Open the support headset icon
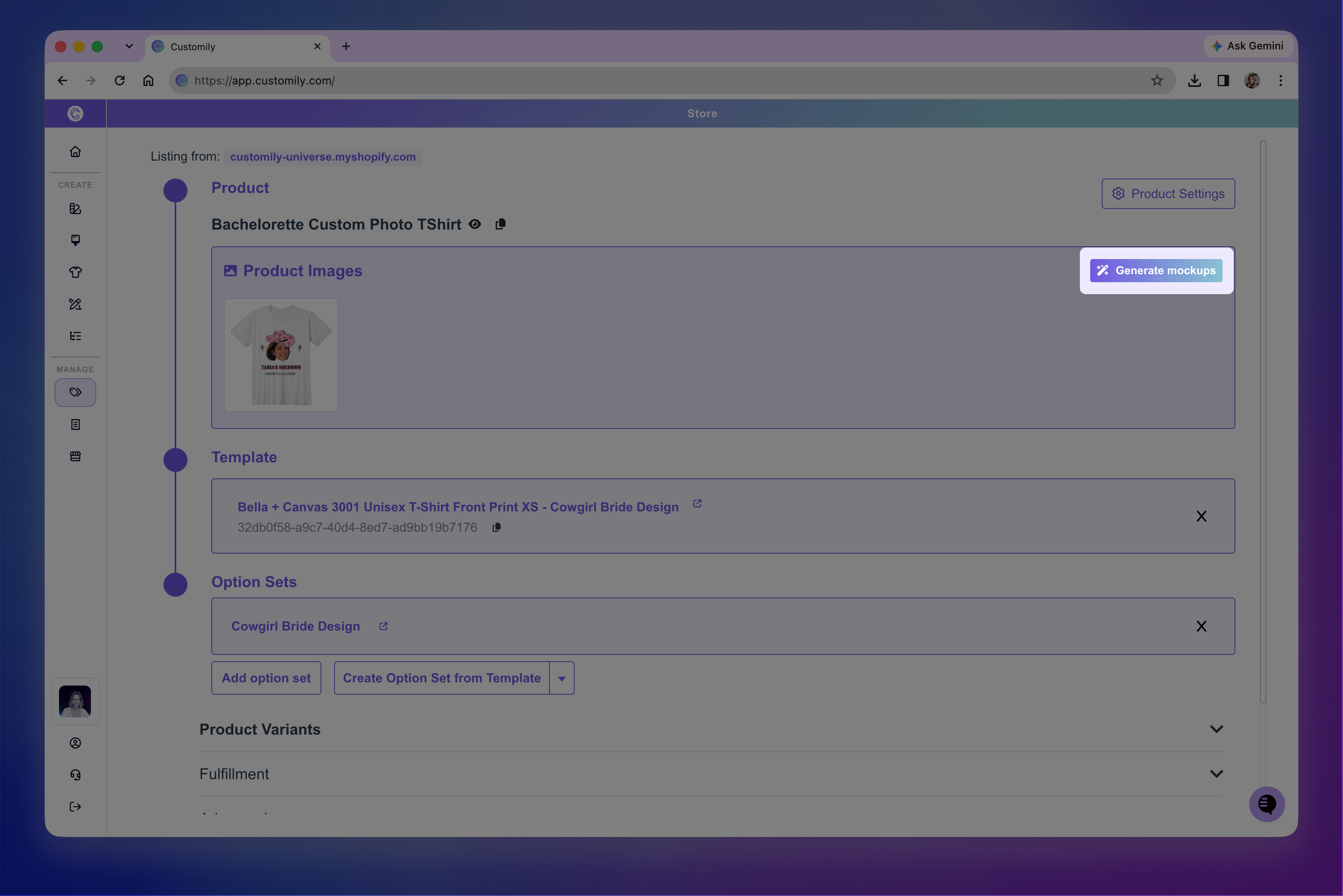Image resolution: width=1343 pixels, height=896 pixels. (75, 775)
